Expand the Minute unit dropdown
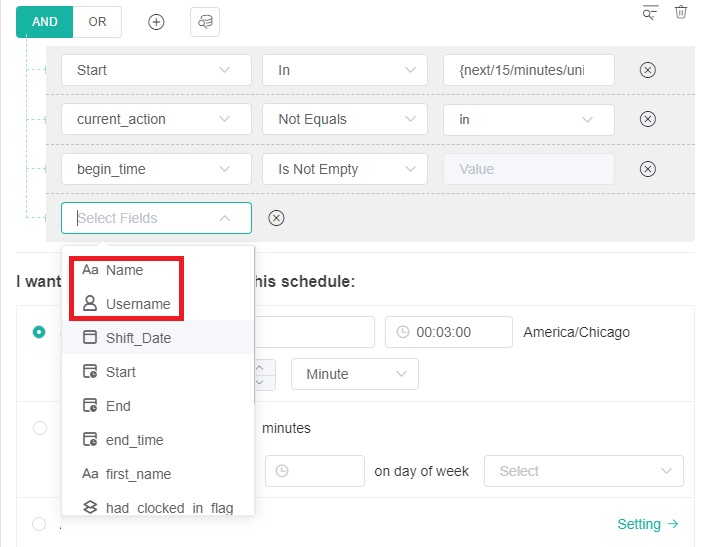708x547 pixels. [354, 374]
